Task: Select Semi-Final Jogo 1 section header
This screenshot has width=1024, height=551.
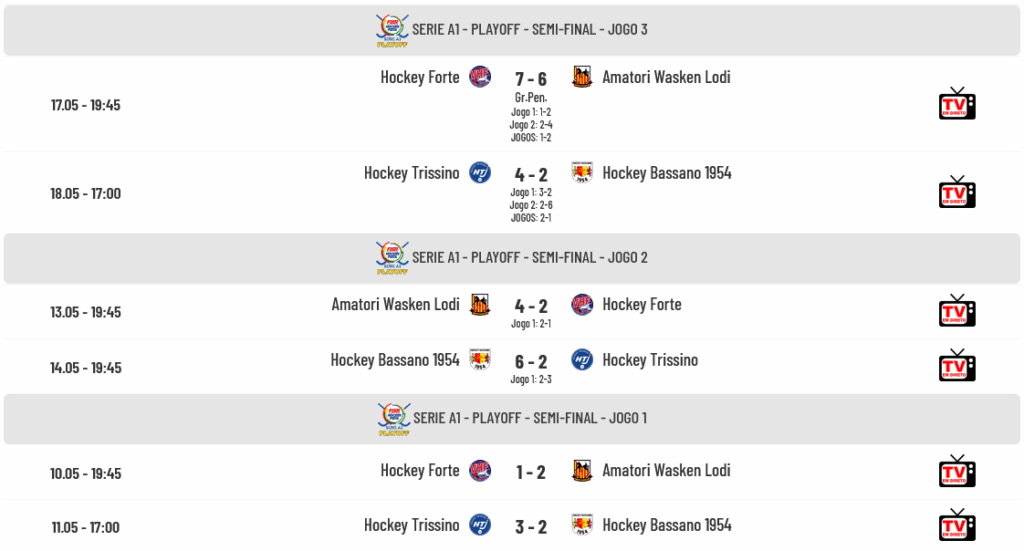Action: click(512, 419)
